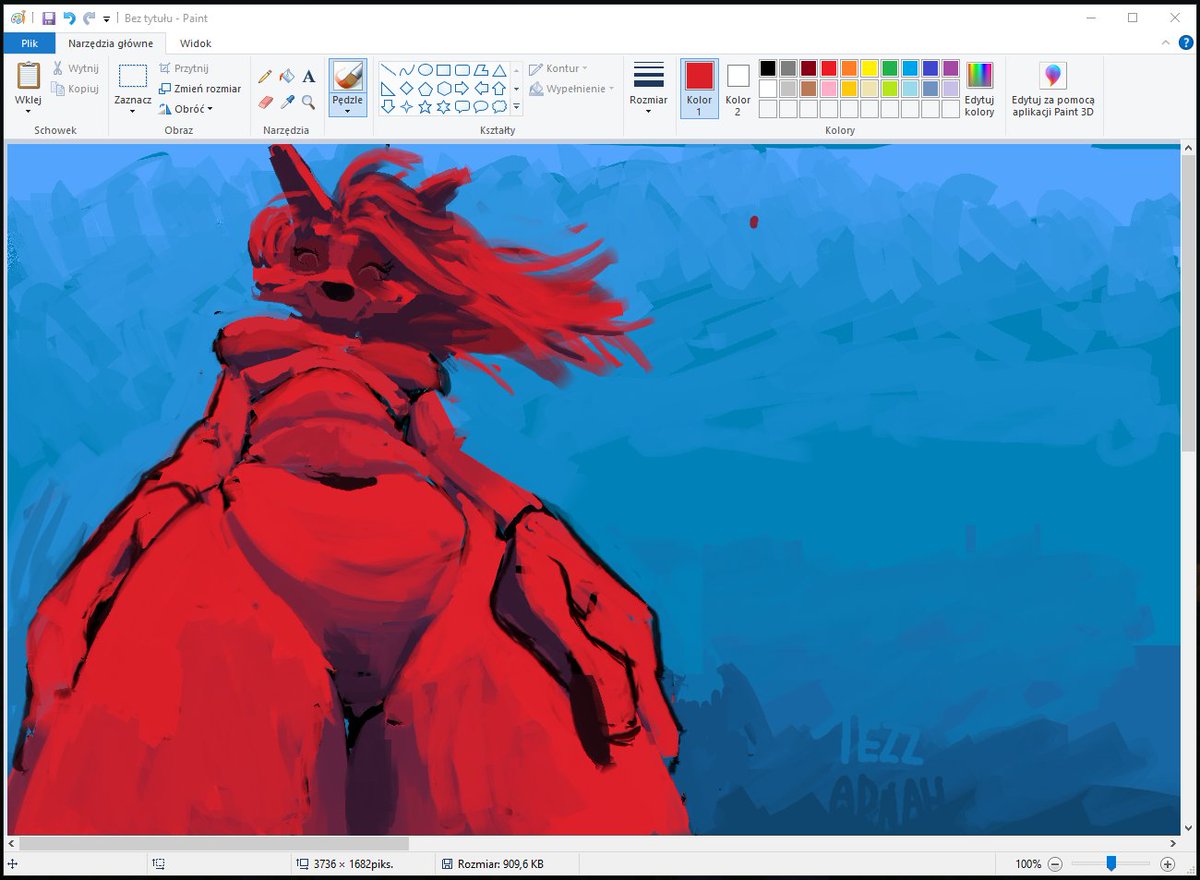Click the Undo arrow in title bar

pyautogui.click(x=69, y=18)
